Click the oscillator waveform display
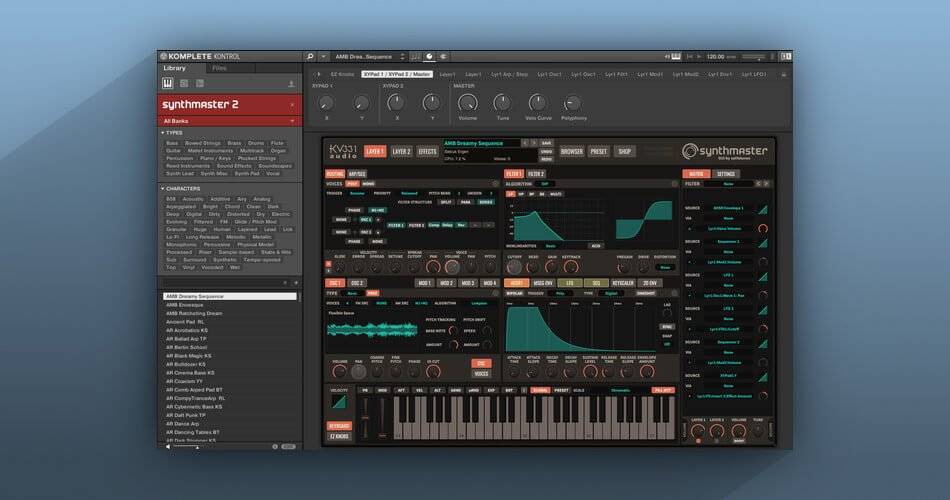 [372, 330]
